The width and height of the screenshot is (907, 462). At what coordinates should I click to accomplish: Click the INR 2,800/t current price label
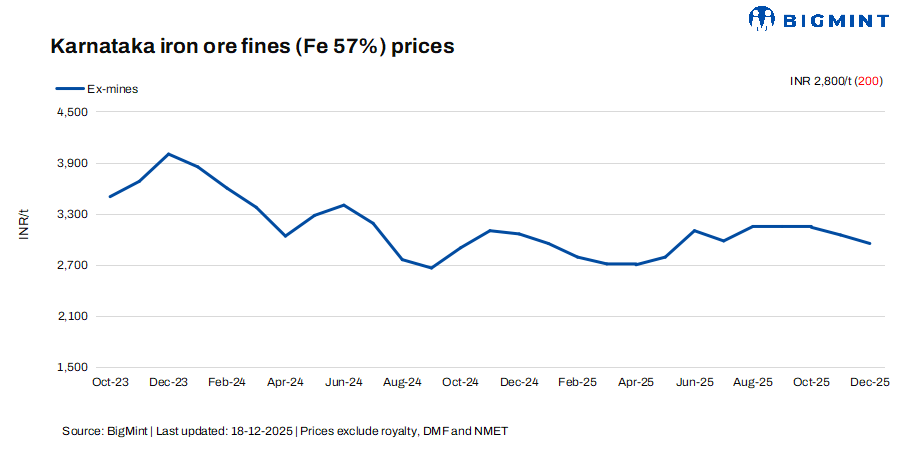click(820, 82)
